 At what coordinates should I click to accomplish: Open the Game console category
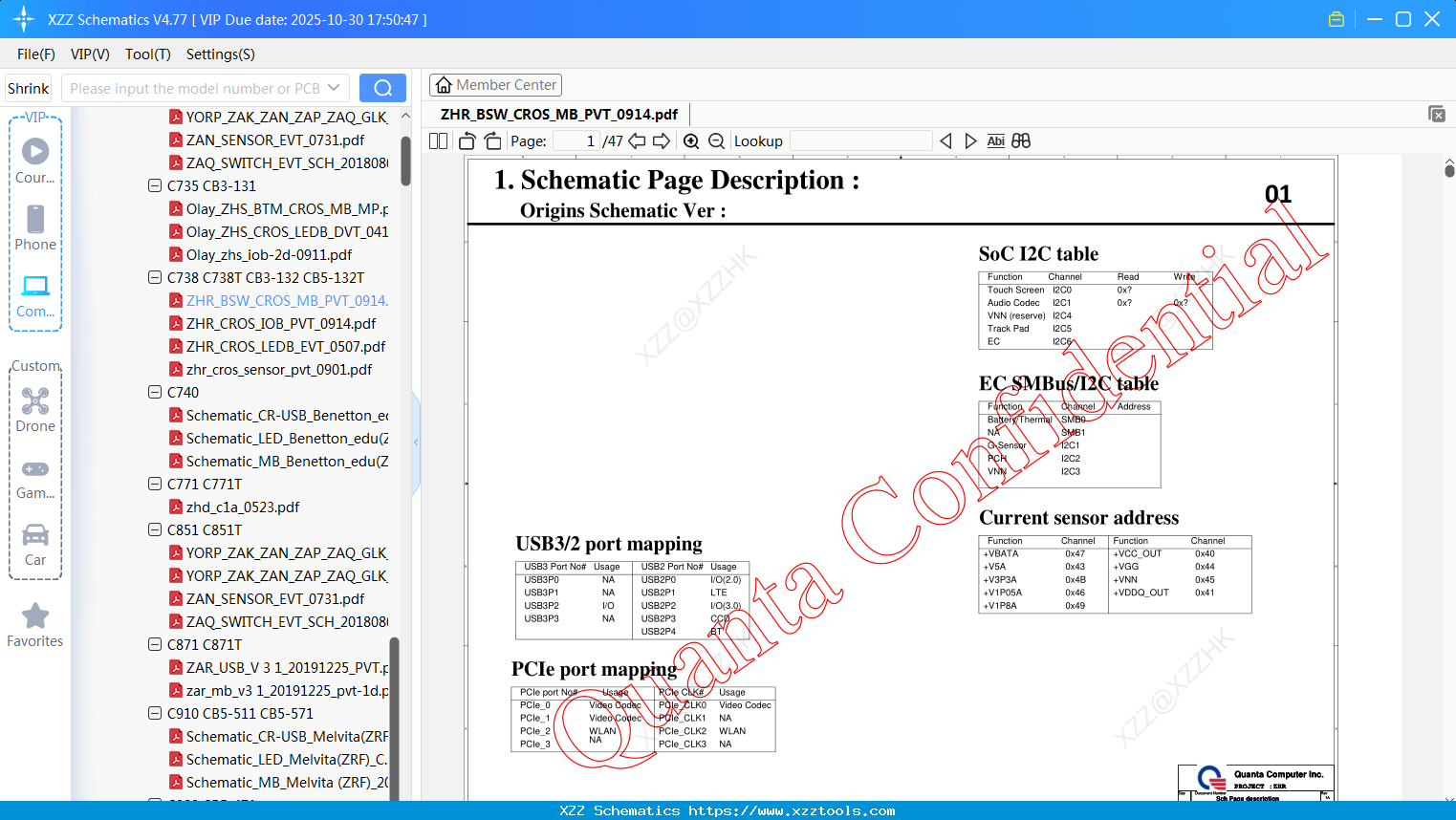pyautogui.click(x=35, y=479)
